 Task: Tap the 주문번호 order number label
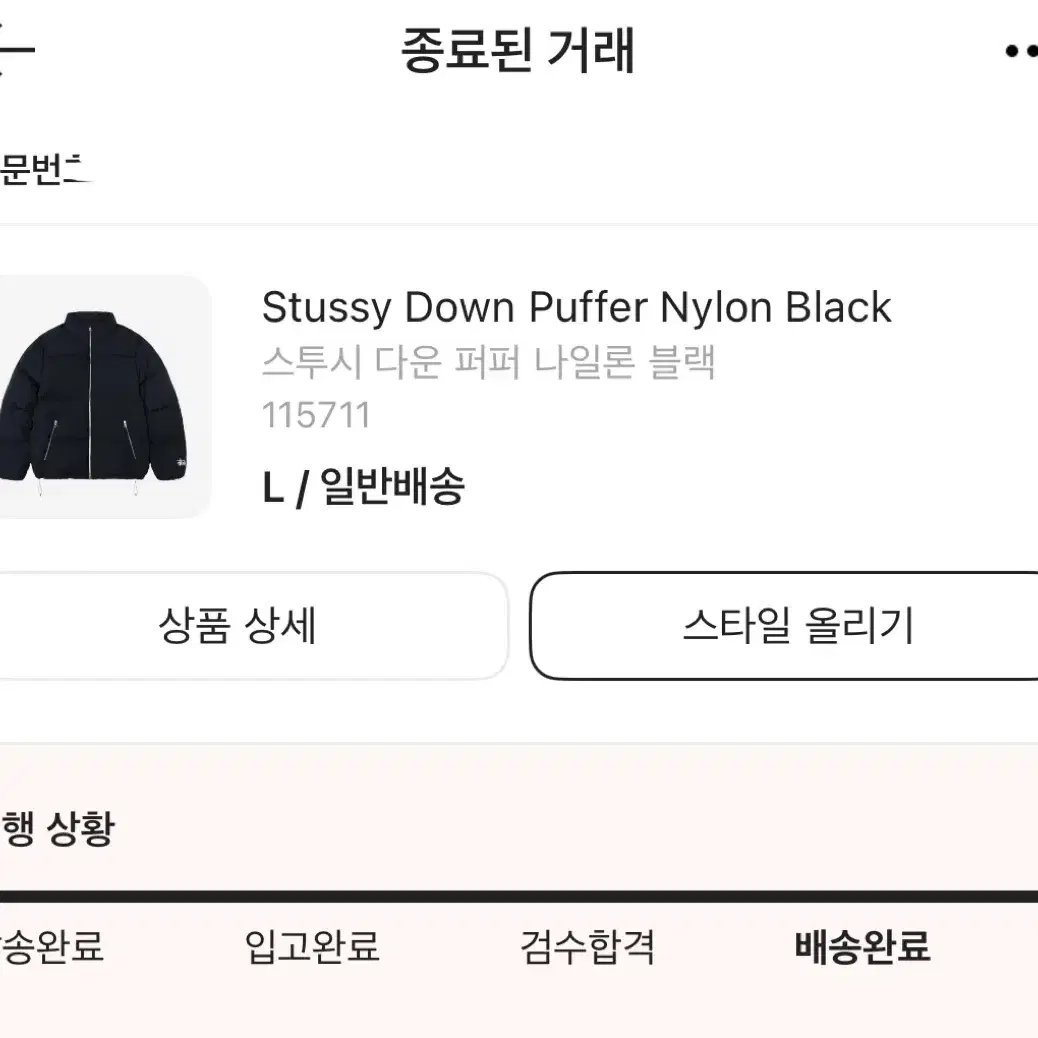(44, 169)
